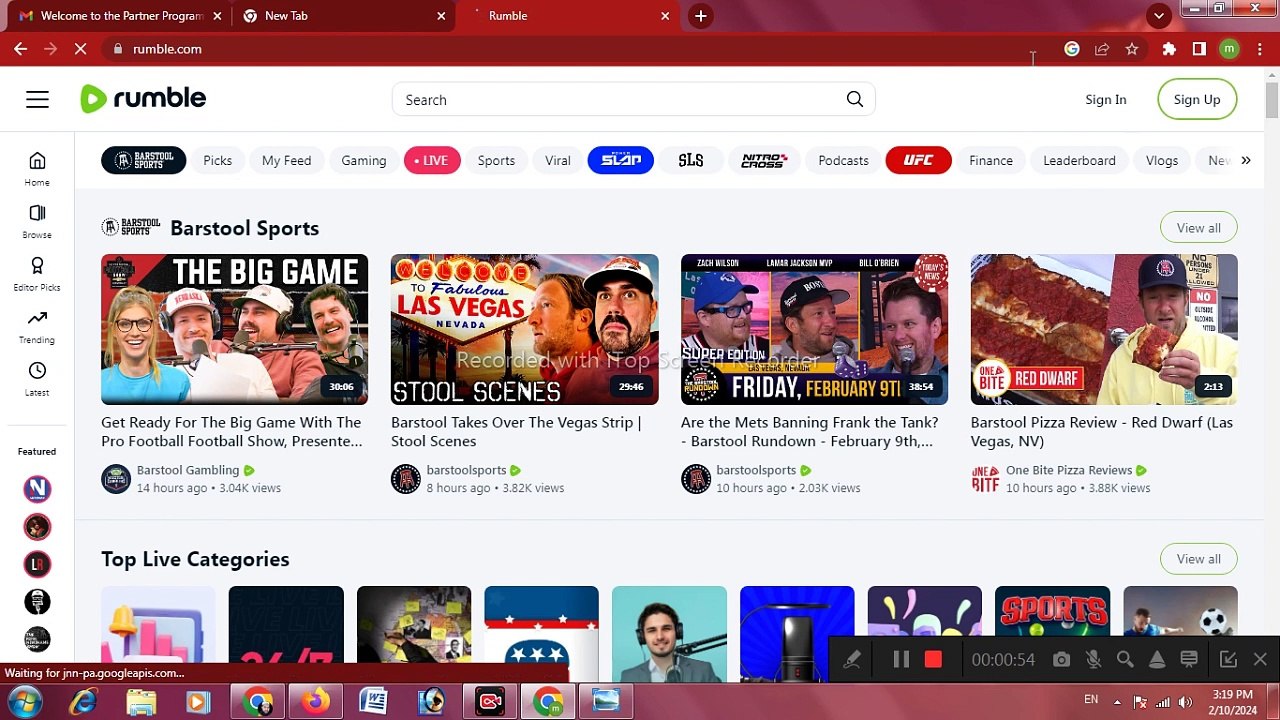Screen dimensions: 1280x720
Task: Play The Big Game video thumbnail
Action: (x=234, y=329)
